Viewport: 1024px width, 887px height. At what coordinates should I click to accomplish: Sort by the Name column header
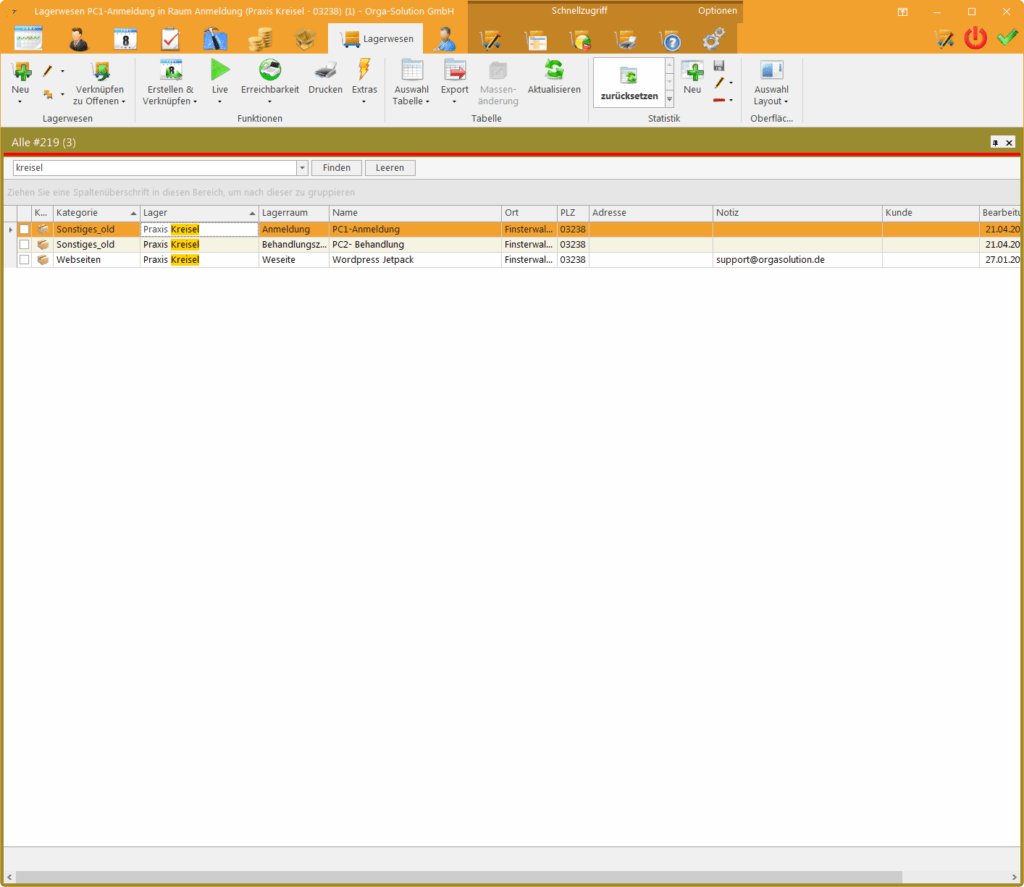(x=415, y=213)
